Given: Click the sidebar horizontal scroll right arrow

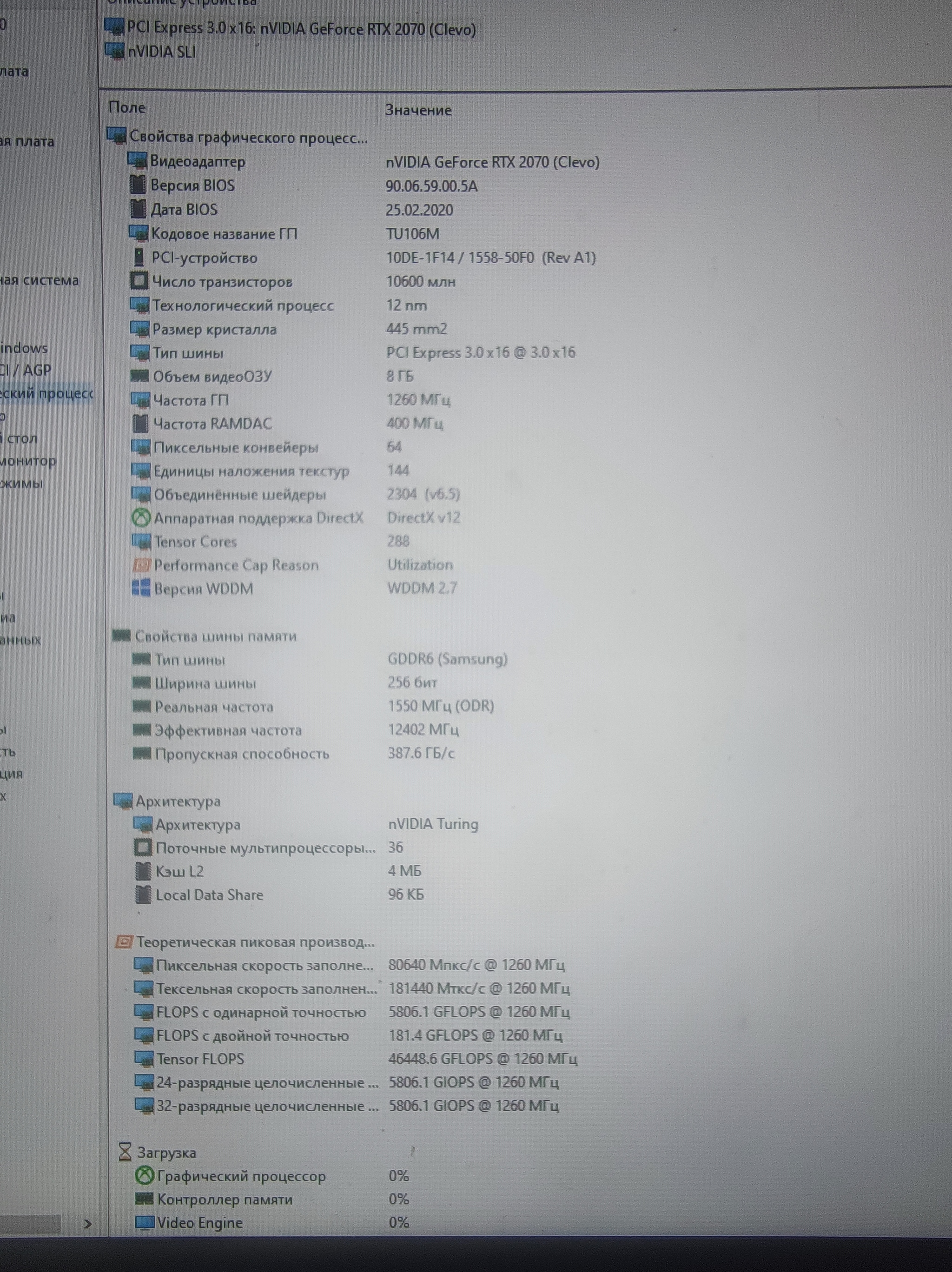Looking at the screenshot, I should [87, 1224].
